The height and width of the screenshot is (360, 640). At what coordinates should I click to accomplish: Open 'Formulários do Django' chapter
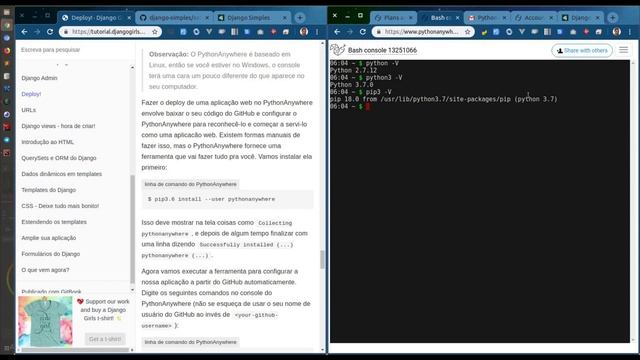51,254
